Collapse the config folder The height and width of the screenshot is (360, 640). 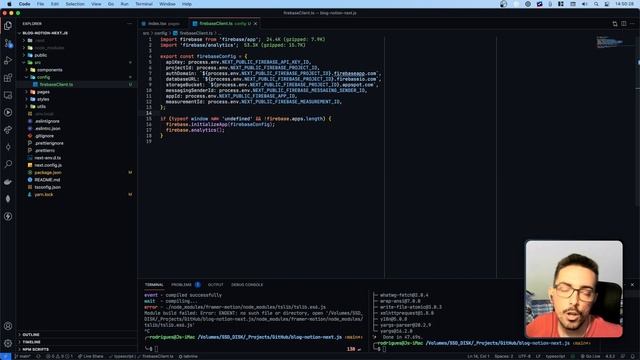click(76, 77)
